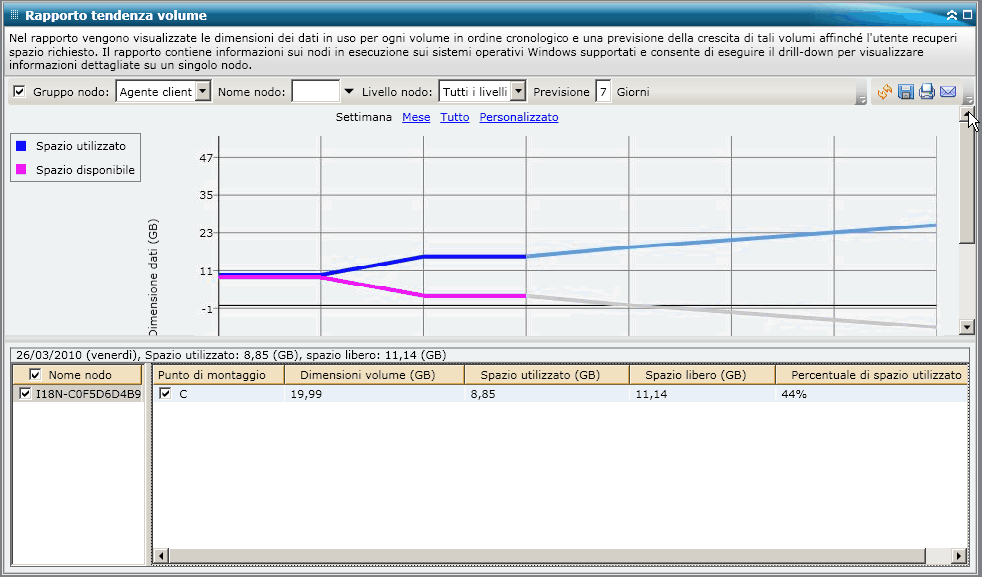Switch to the Mese view

(x=415, y=117)
